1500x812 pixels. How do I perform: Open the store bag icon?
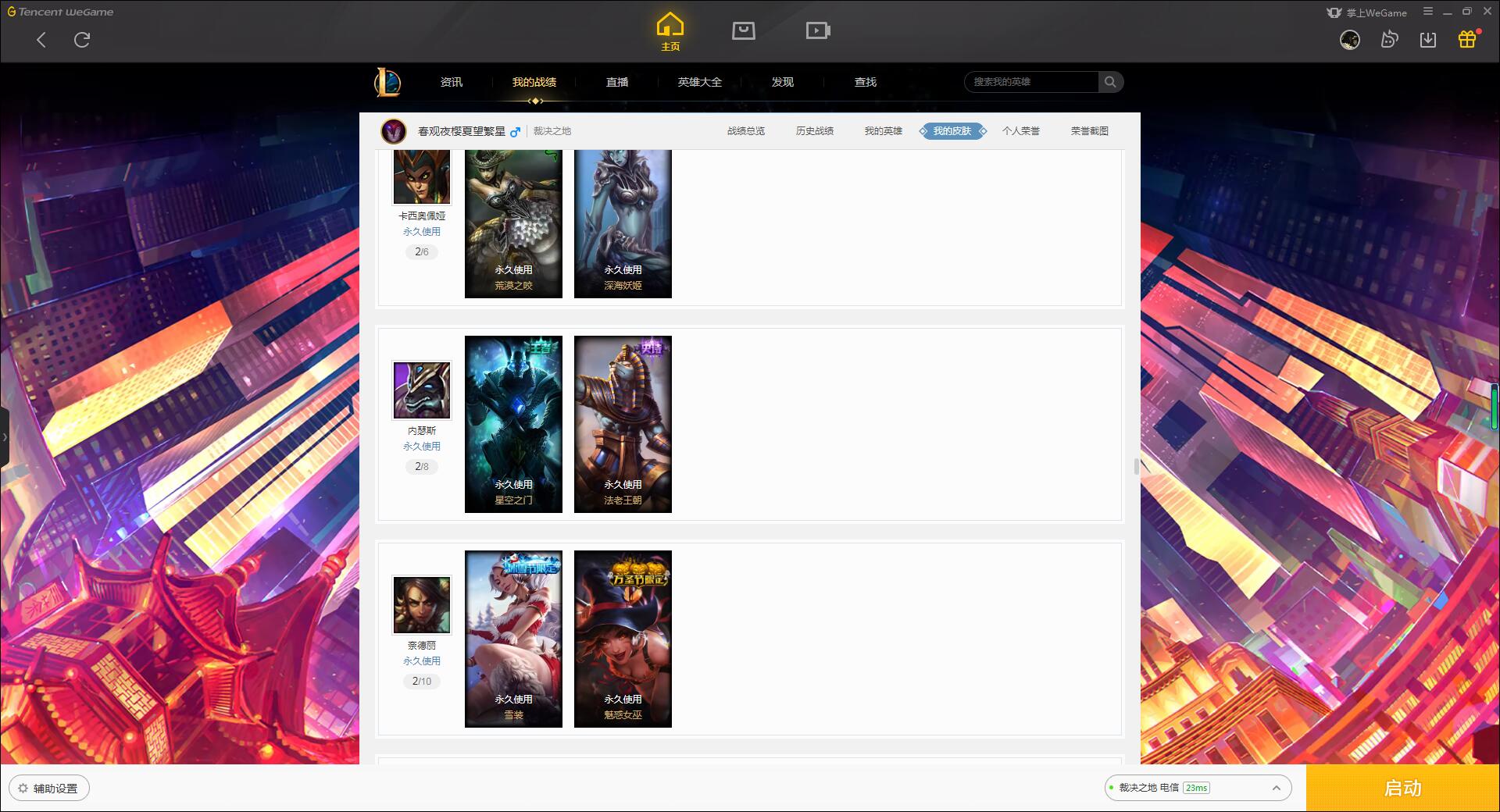tap(743, 30)
